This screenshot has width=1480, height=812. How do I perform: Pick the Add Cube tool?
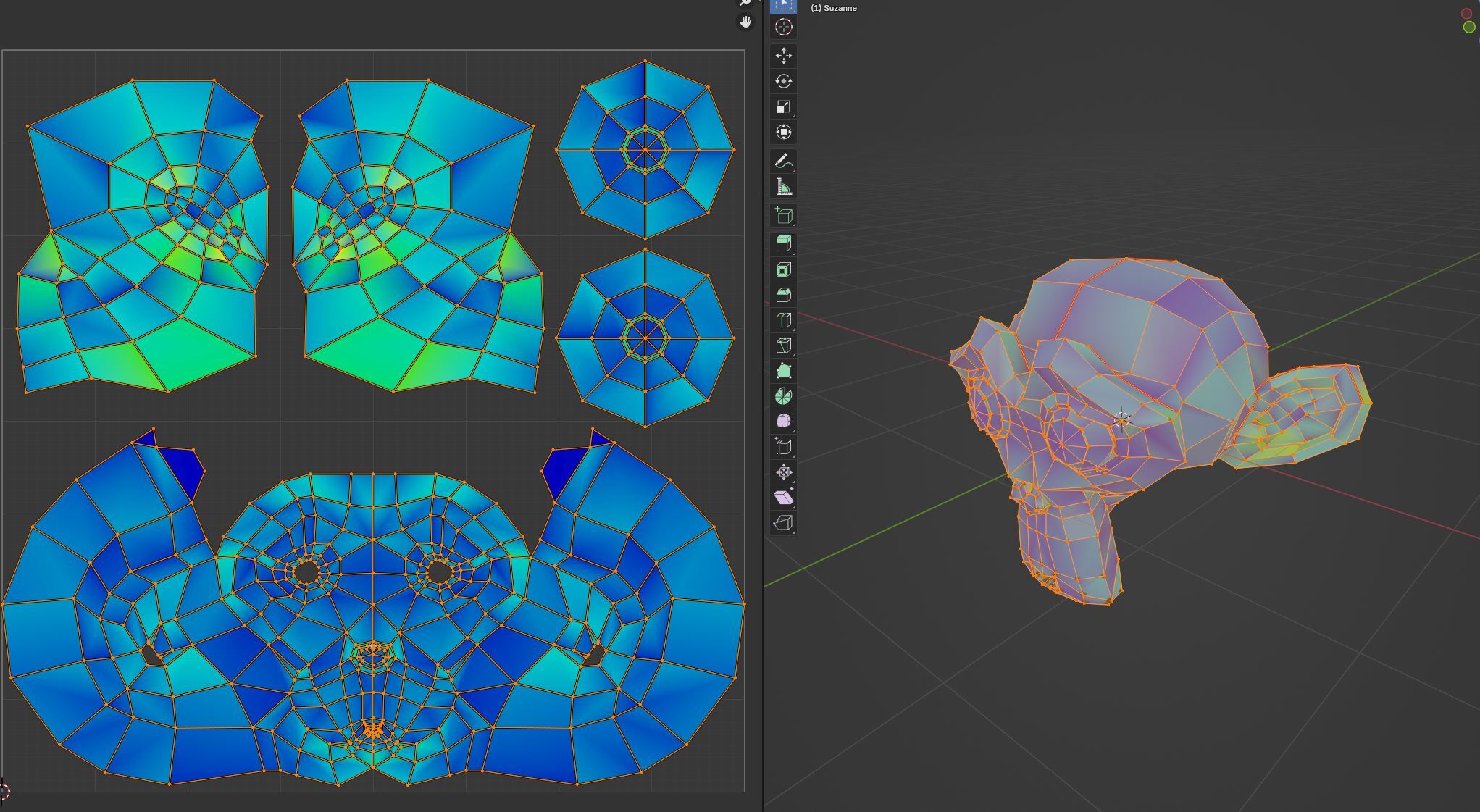(783, 216)
